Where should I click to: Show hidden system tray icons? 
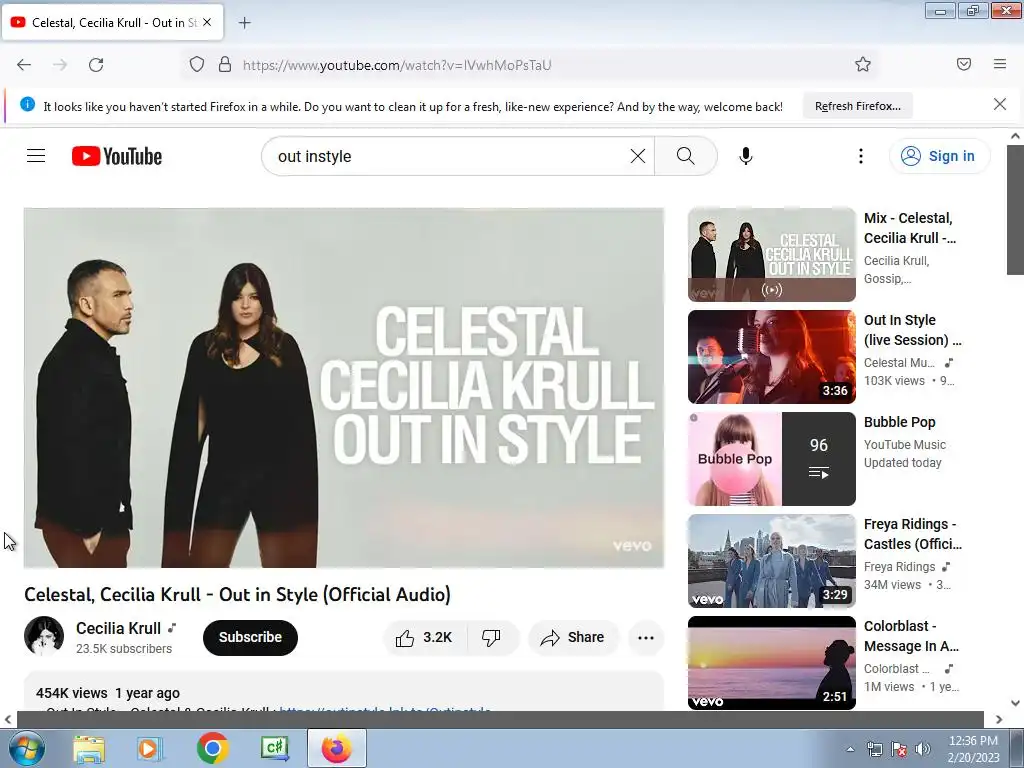(850, 749)
